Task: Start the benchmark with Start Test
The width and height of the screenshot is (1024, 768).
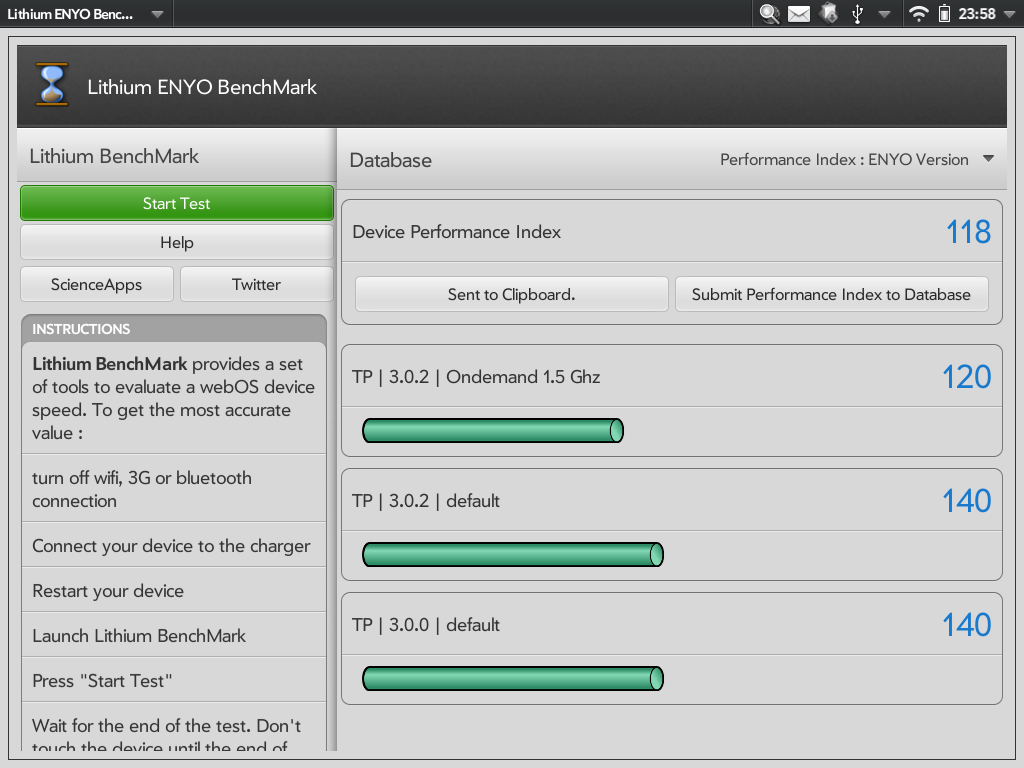Action: [177, 203]
